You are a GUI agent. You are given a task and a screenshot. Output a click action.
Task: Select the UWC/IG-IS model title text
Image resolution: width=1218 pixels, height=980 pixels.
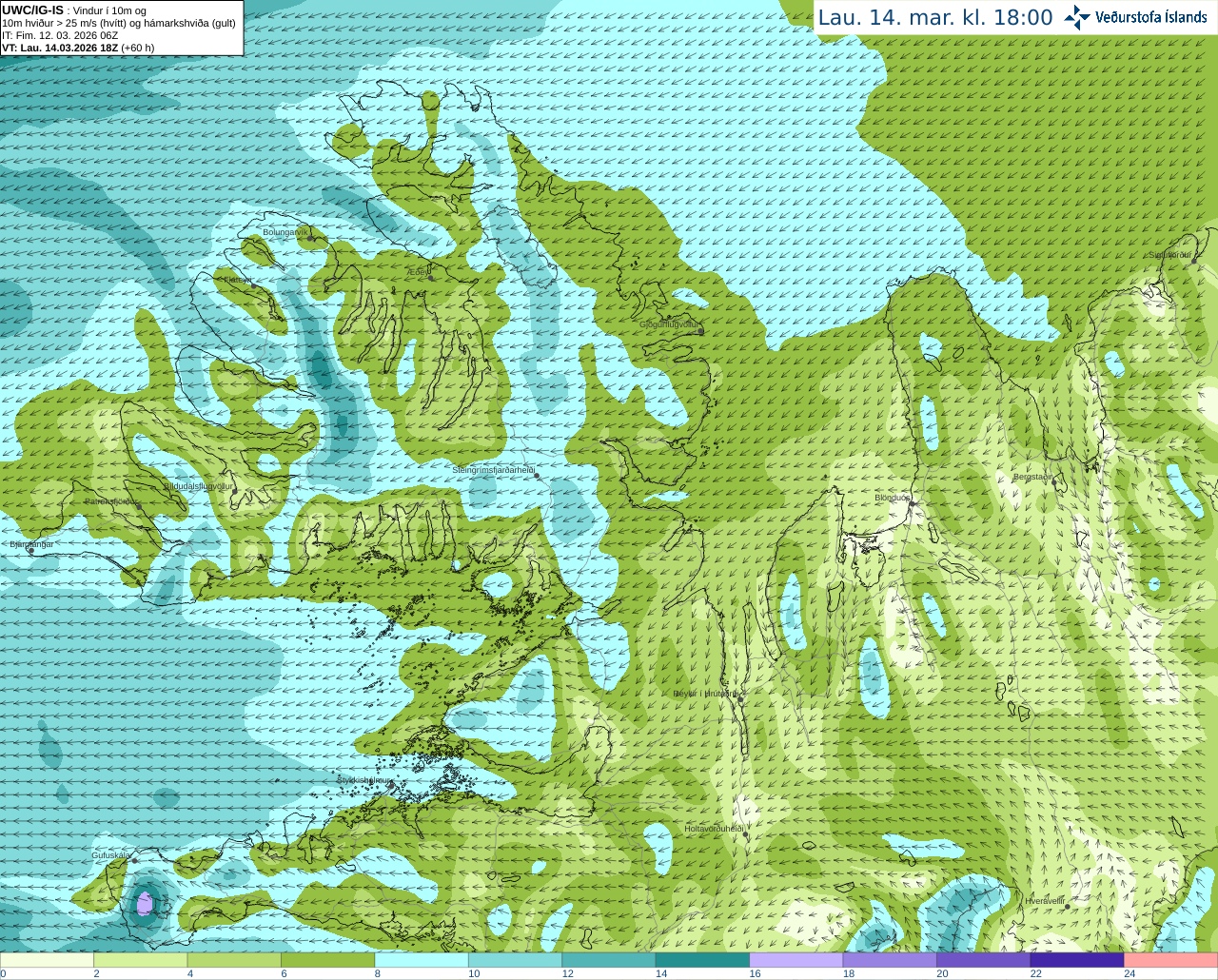(32, 10)
